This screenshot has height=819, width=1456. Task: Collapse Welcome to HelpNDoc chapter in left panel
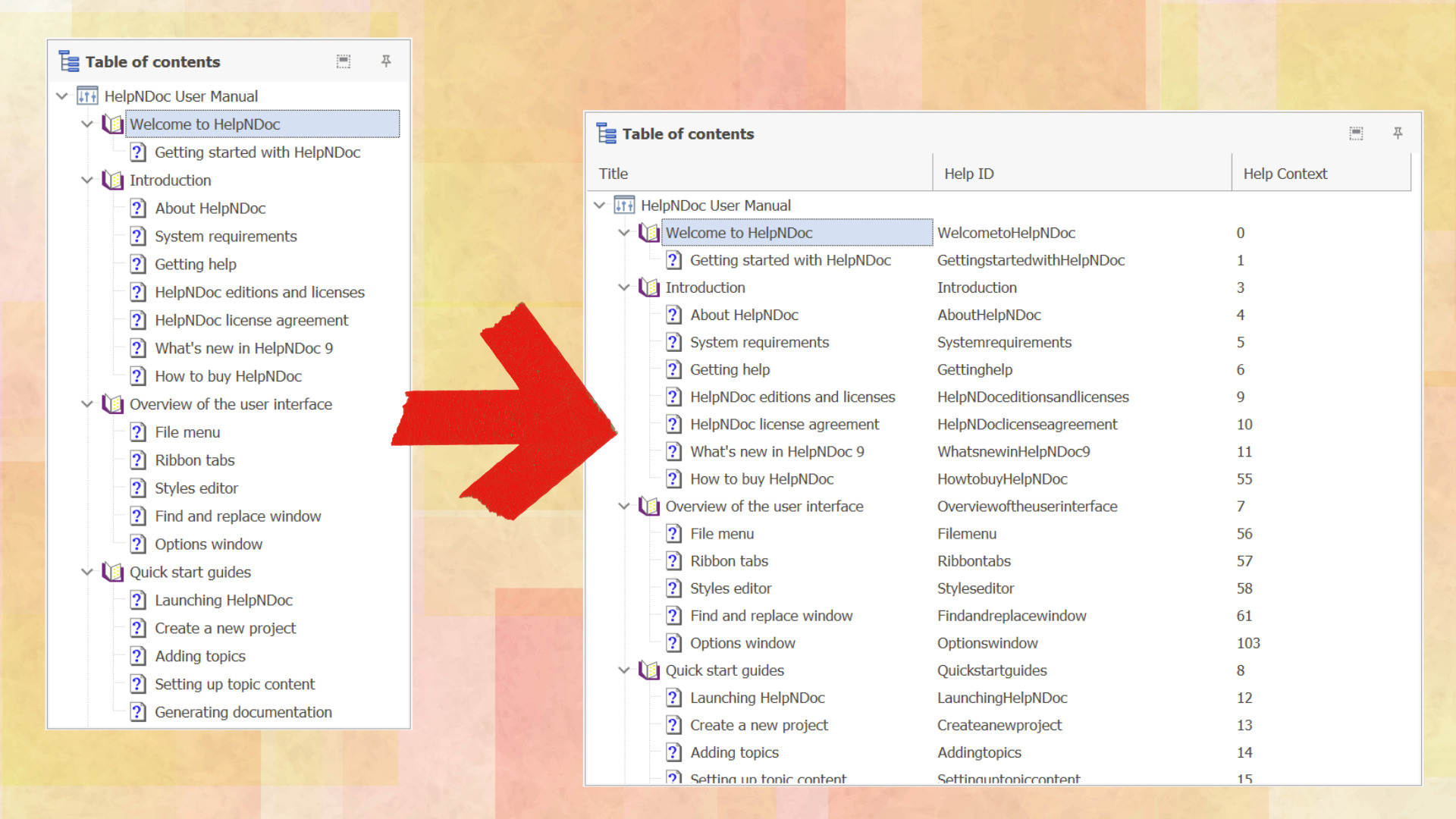click(x=87, y=124)
